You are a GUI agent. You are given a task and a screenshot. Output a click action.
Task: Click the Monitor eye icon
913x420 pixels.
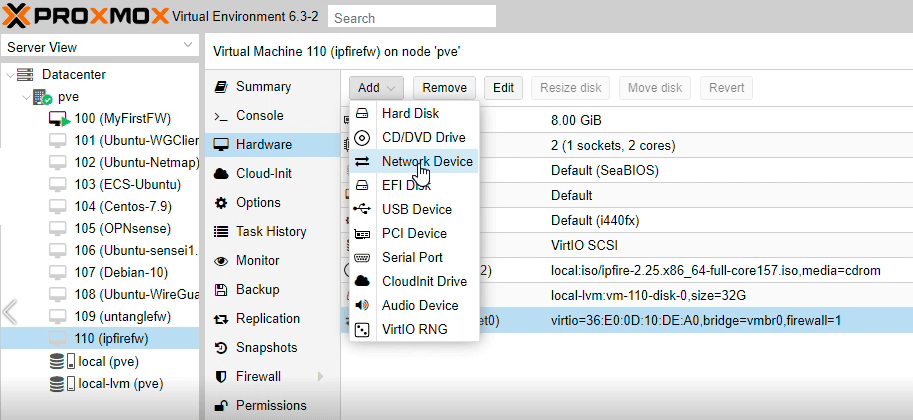(221, 261)
